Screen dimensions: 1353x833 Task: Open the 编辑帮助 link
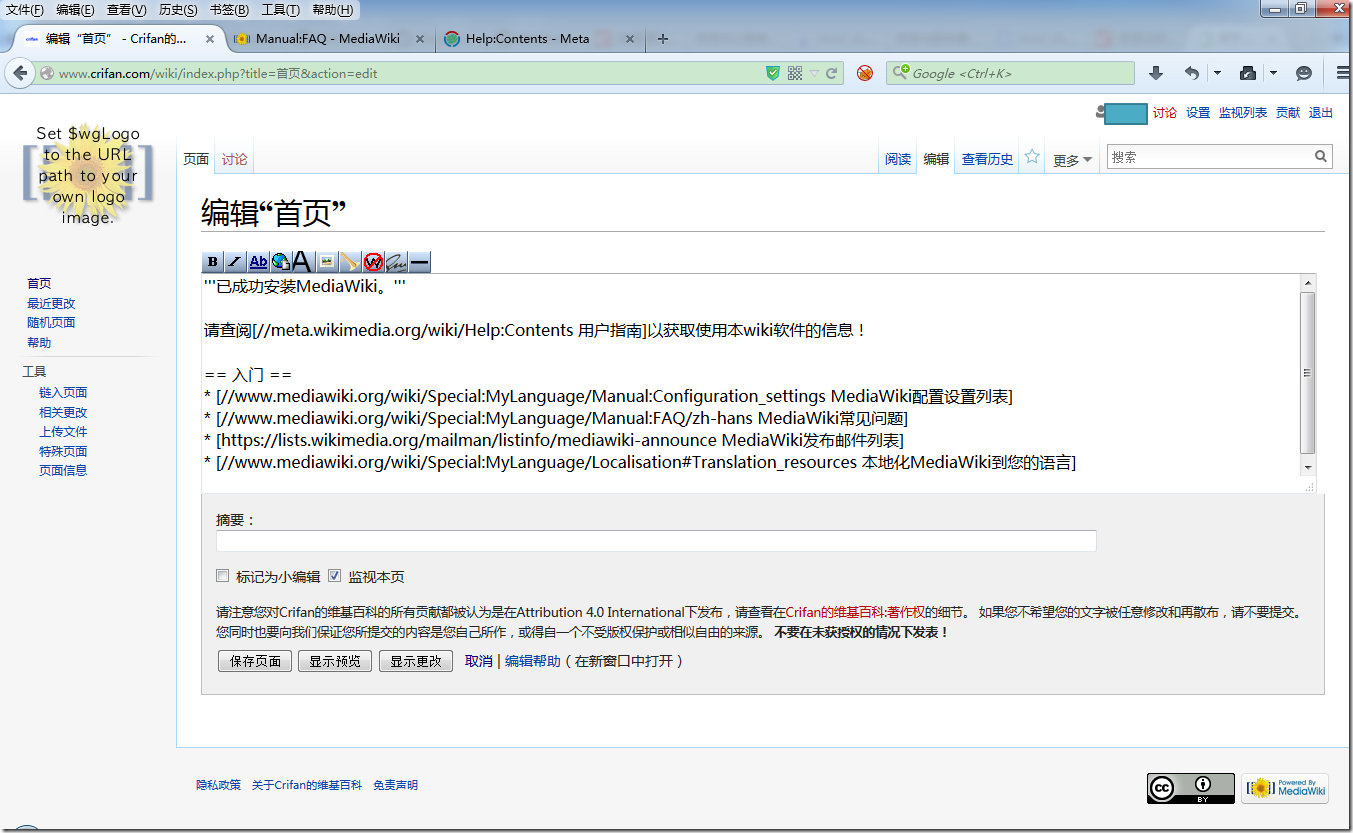click(533, 661)
